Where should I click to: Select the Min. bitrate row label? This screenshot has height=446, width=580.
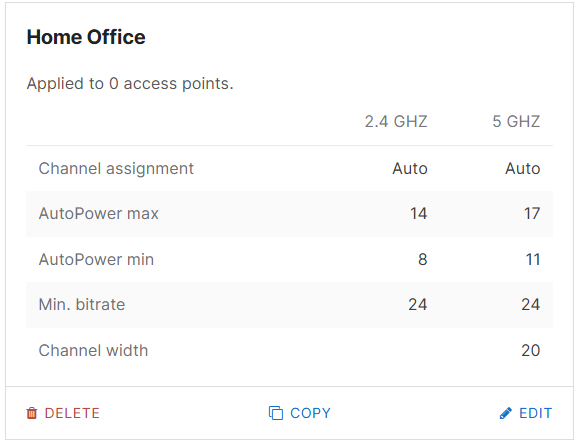tap(82, 305)
